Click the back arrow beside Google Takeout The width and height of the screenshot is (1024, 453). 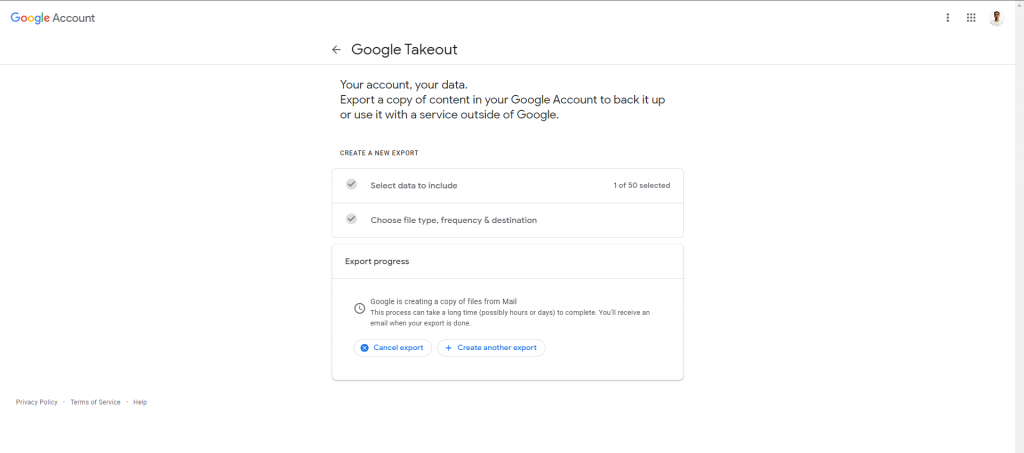pyautogui.click(x=336, y=50)
